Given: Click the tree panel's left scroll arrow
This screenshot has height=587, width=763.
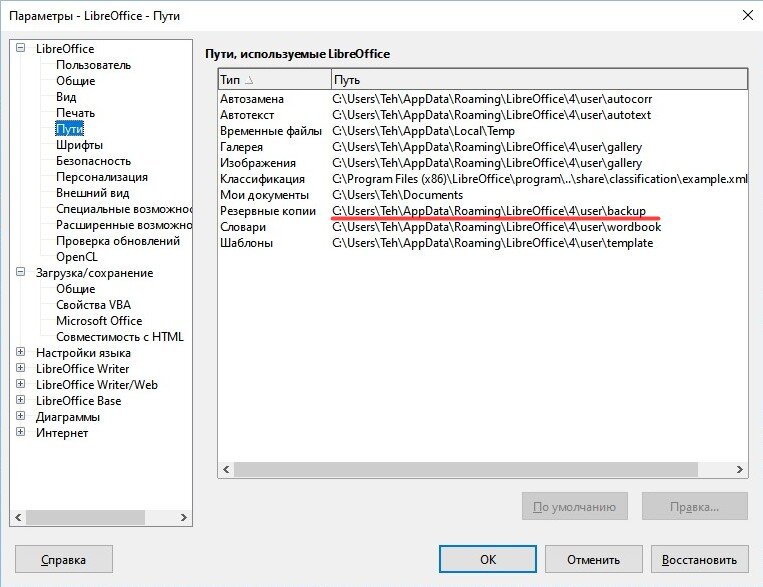Looking at the screenshot, I should coord(18,517).
